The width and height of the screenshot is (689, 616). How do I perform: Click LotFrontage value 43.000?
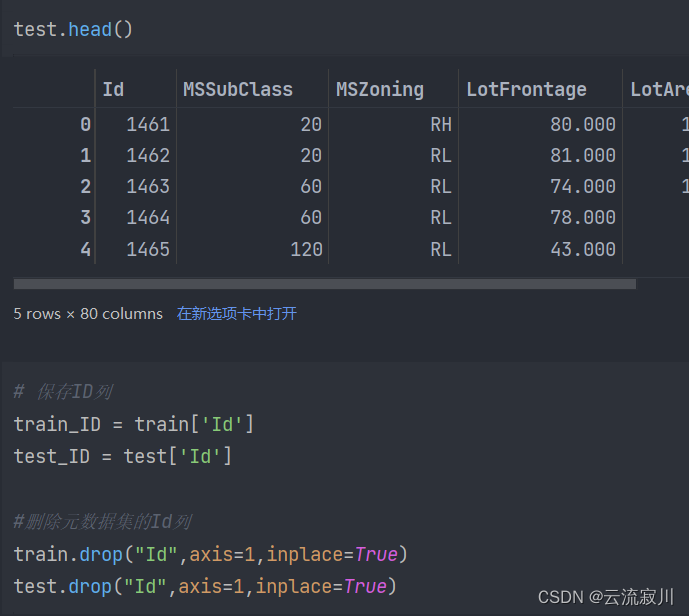point(583,250)
